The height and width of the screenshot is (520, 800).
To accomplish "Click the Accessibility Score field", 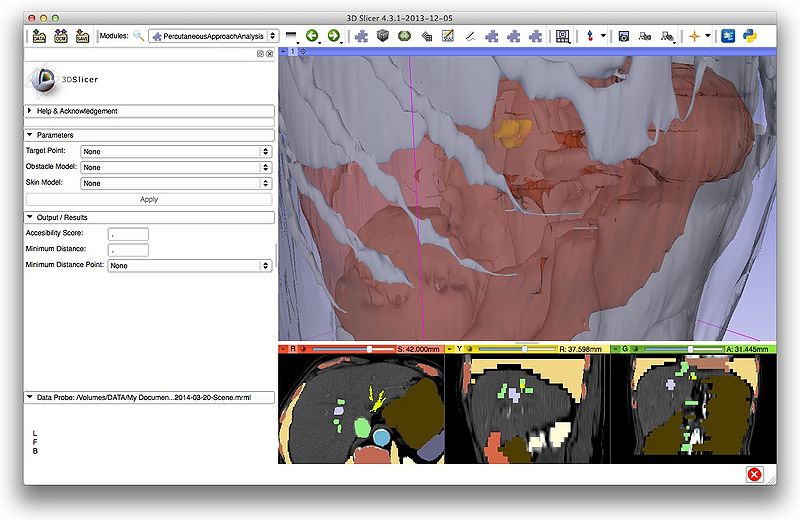I will [x=128, y=233].
